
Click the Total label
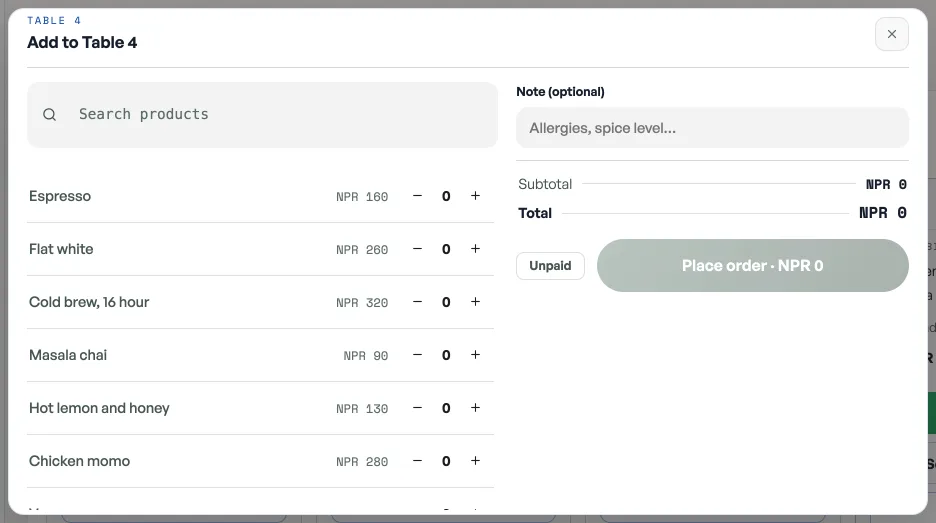coord(535,213)
